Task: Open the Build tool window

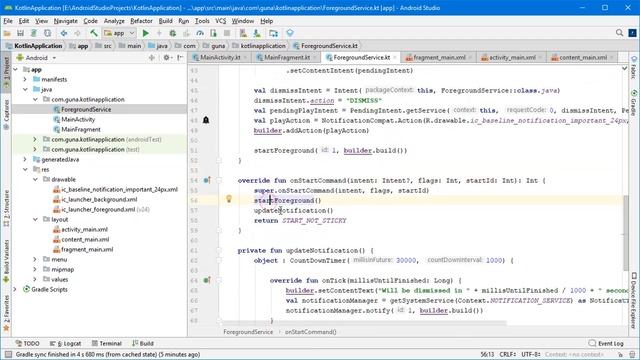Action: pos(143,343)
